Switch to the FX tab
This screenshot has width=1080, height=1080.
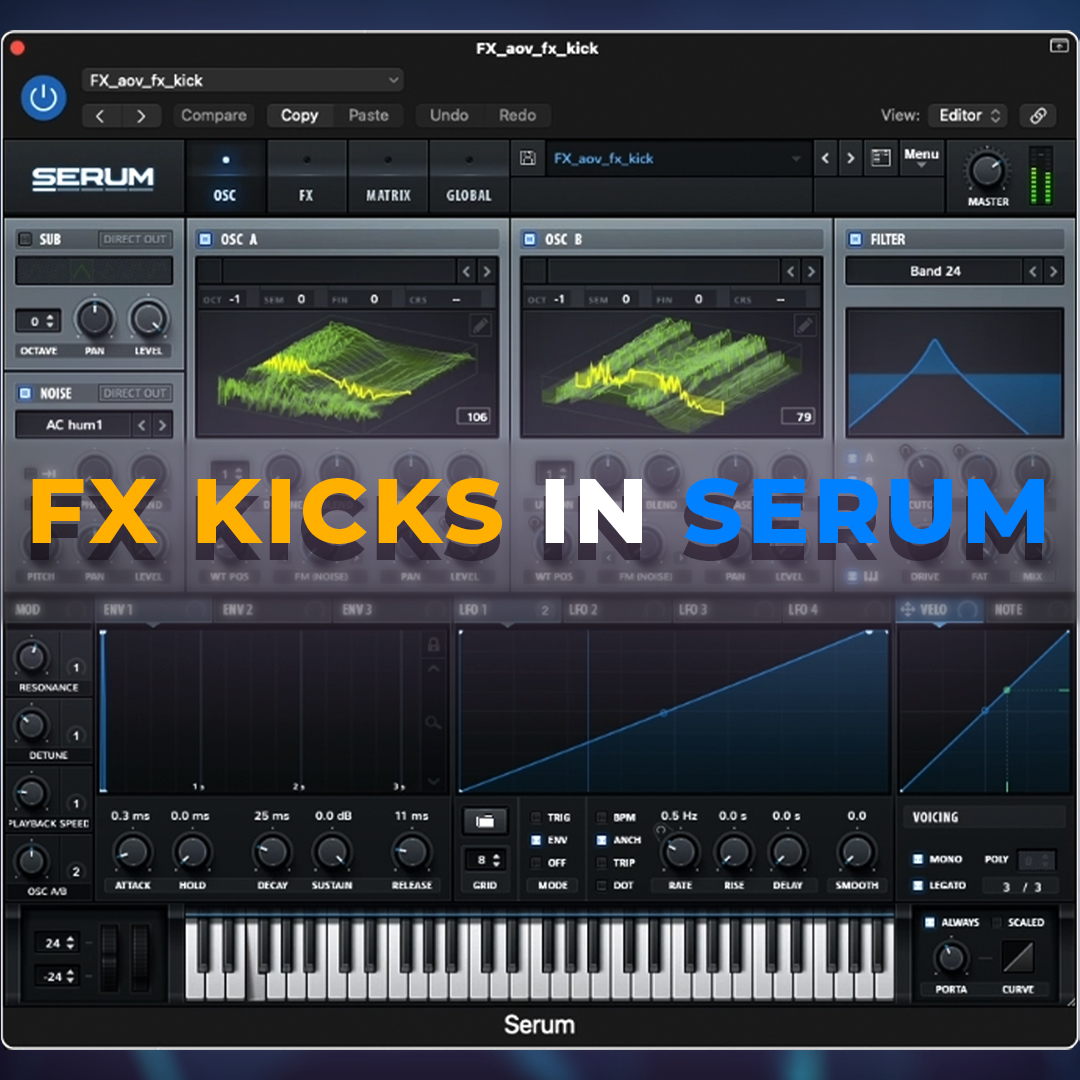pyautogui.click(x=306, y=177)
